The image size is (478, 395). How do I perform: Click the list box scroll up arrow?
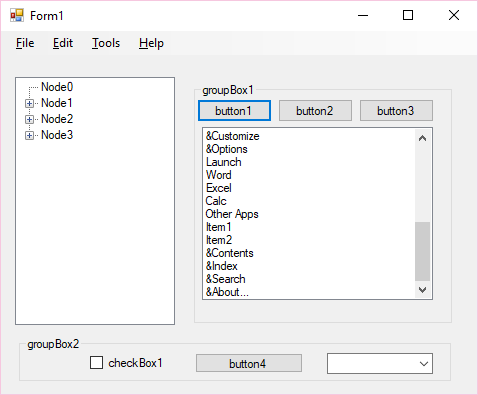pos(422,138)
